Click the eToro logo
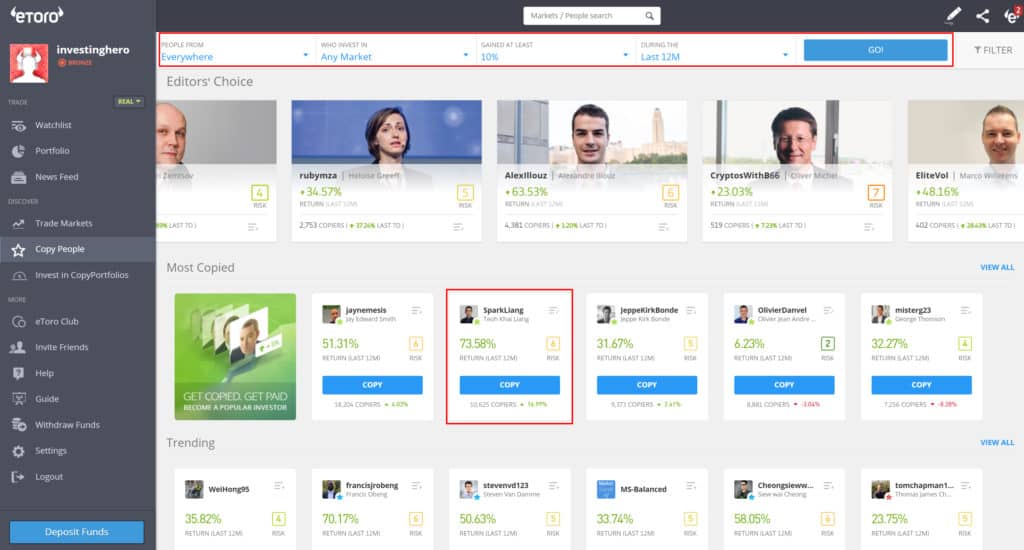The width and height of the screenshot is (1024, 550). (37, 14)
